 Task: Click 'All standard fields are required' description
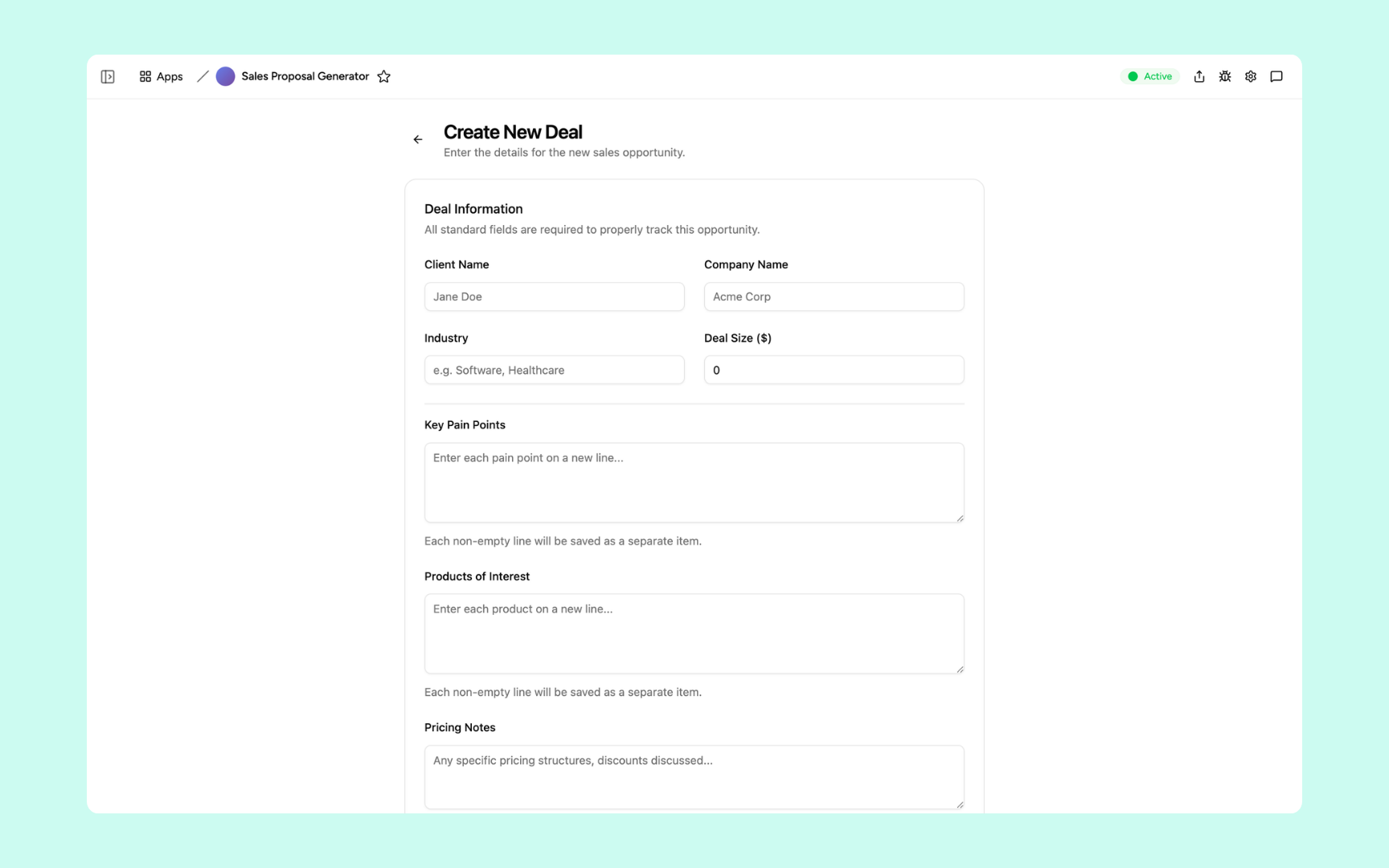click(x=592, y=230)
